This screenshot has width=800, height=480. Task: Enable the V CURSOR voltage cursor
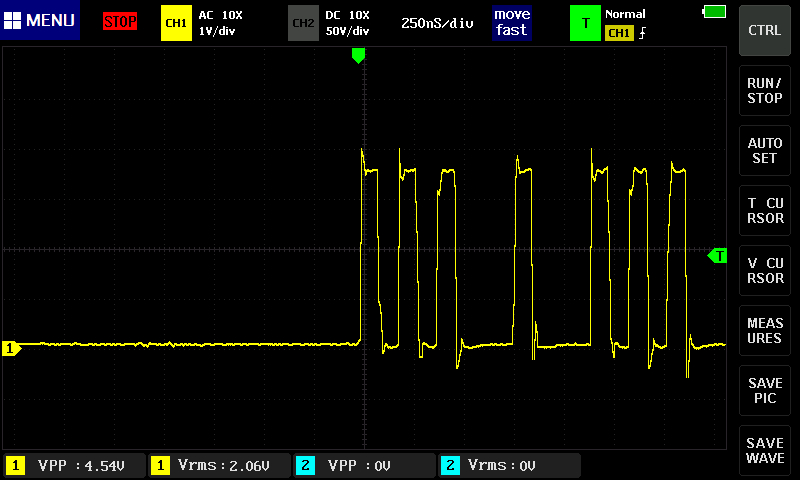point(765,271)
